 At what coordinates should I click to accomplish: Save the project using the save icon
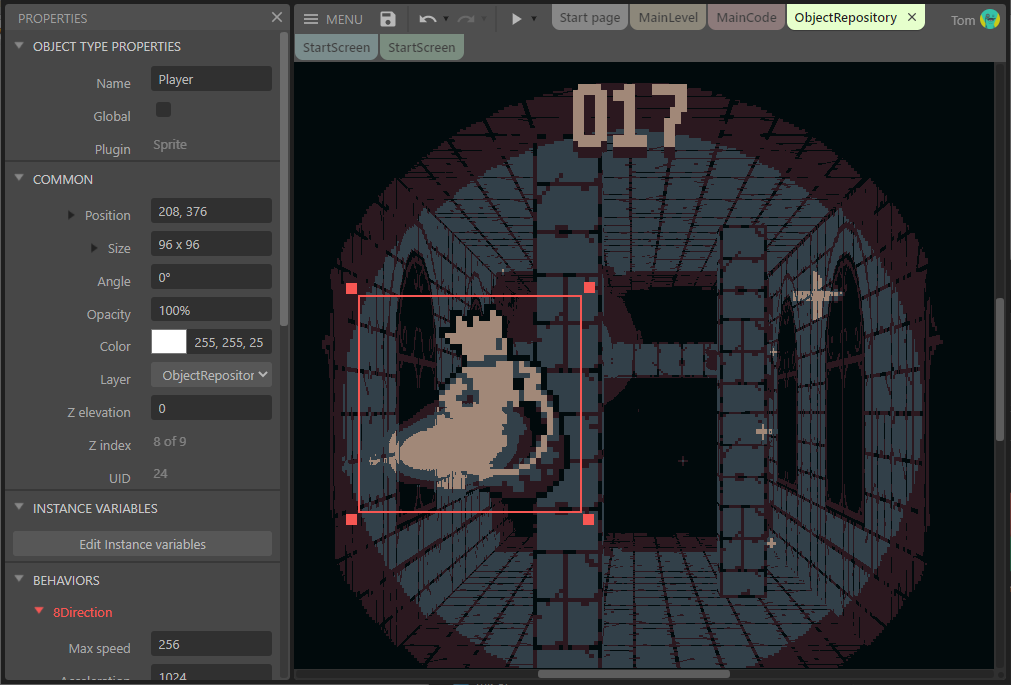click(387, 18)
